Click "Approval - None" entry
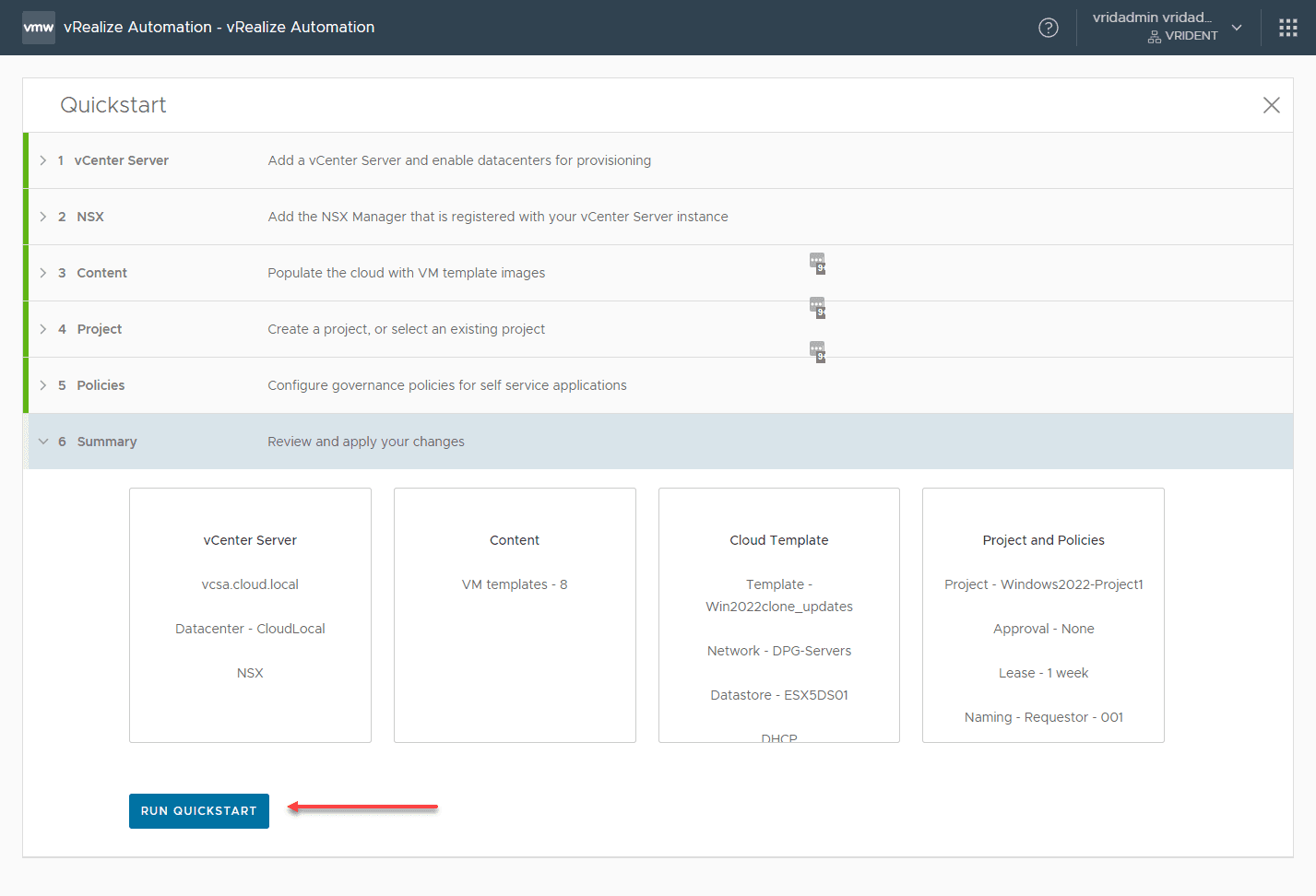Image resolution: width=1316 pixels, height=896 pixels. [x=1044, y=629]
